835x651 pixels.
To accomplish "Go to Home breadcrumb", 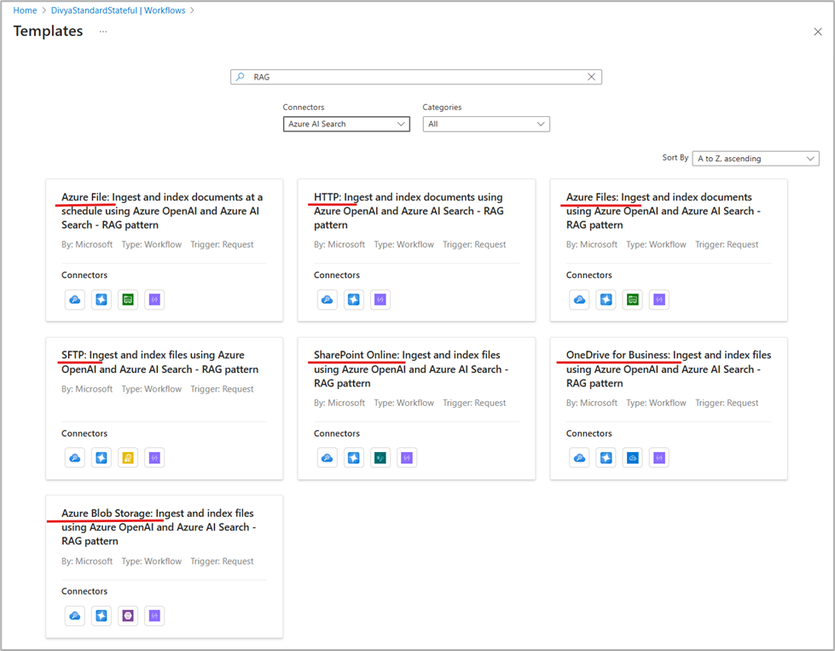I will pos(25,10).
